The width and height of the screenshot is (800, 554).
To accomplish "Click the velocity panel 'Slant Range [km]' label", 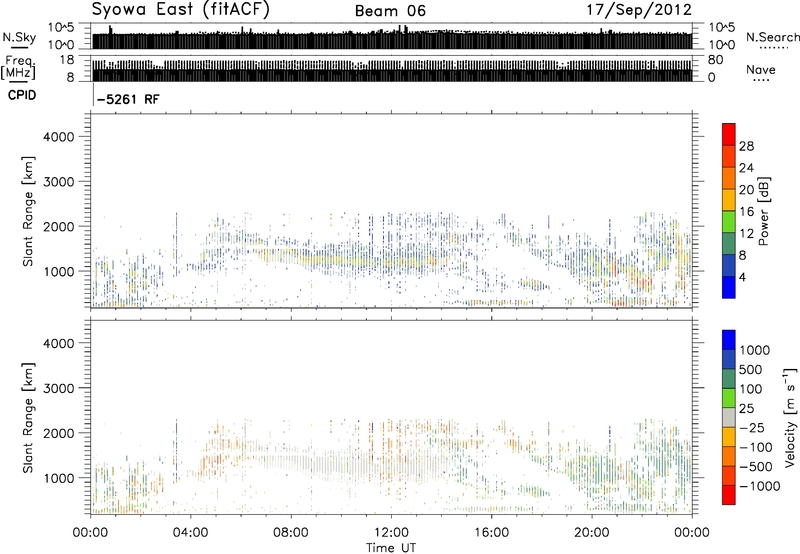I will click(x=28, y=418).
